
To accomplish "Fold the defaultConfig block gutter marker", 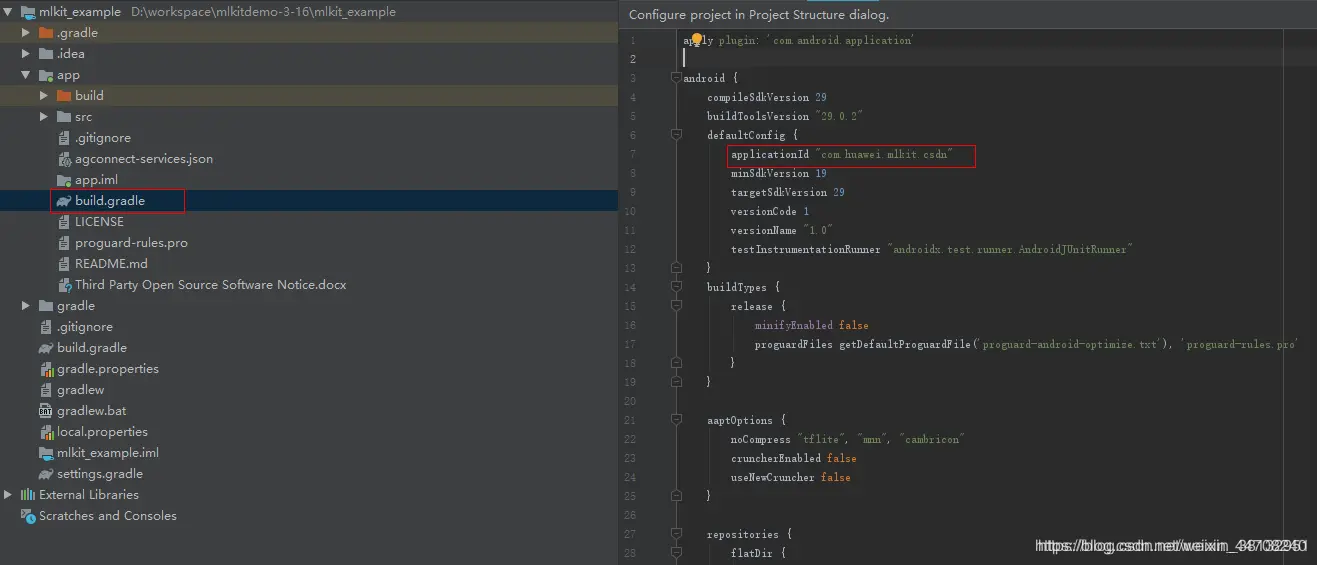I will coord(676,135).
